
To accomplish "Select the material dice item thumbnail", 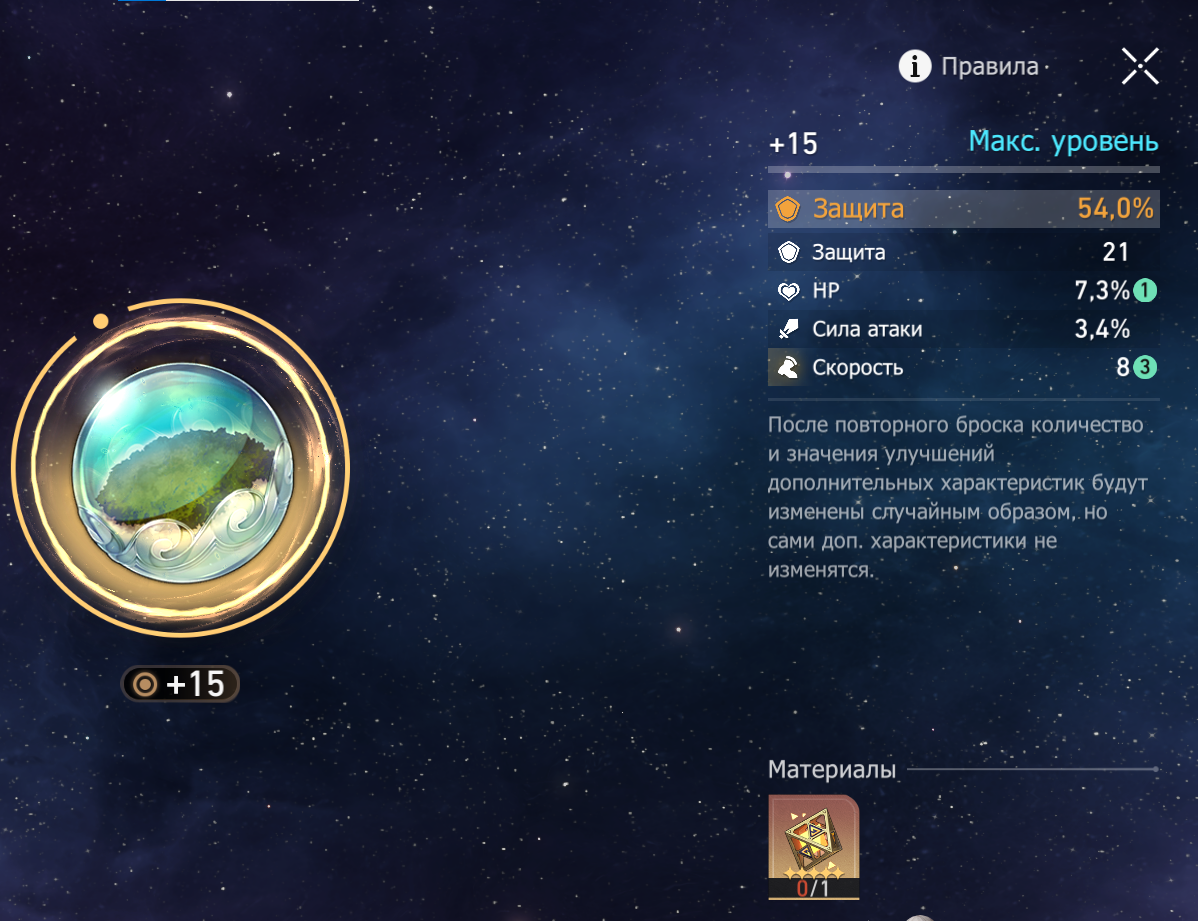I will coord(814,847).
